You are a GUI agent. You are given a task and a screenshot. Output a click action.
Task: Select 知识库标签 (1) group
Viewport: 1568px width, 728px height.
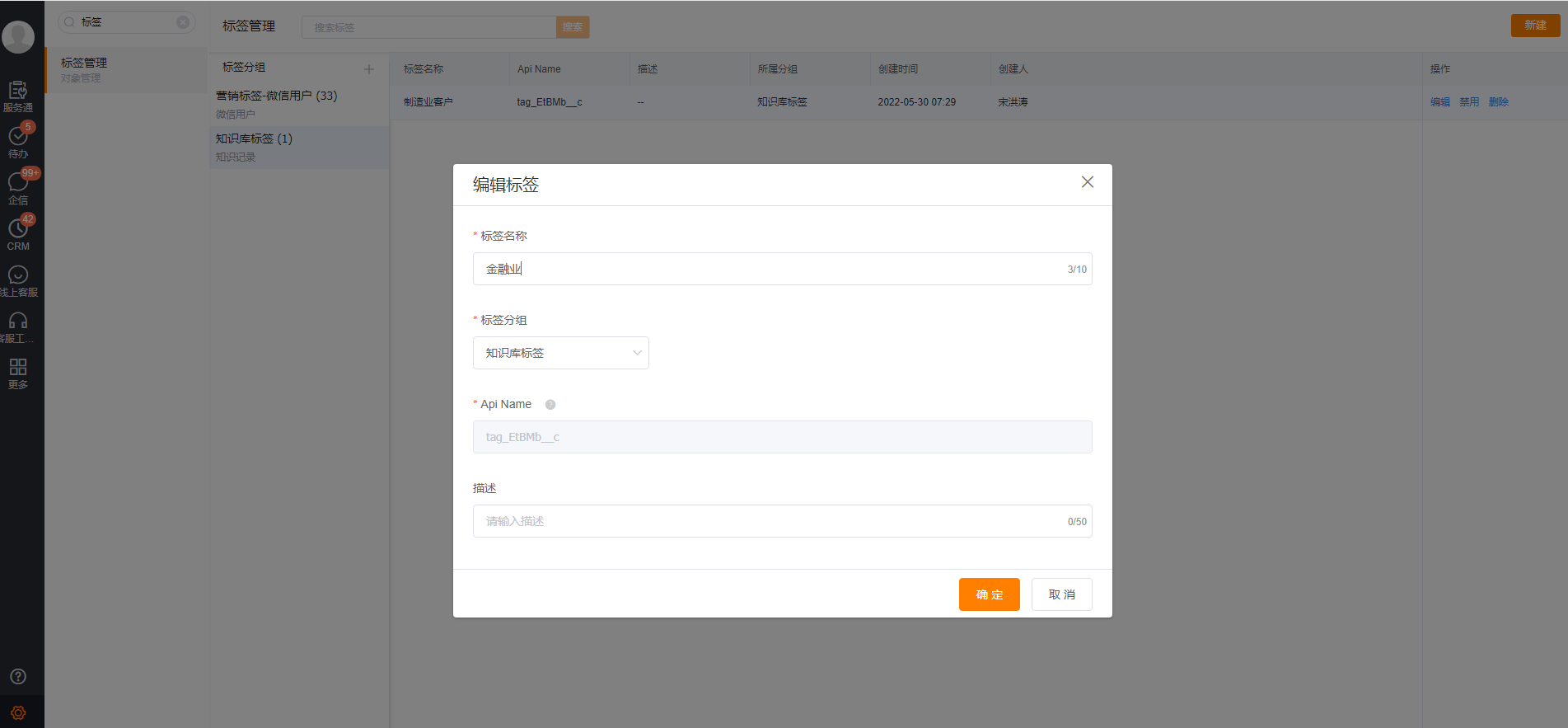pos(298,147)
